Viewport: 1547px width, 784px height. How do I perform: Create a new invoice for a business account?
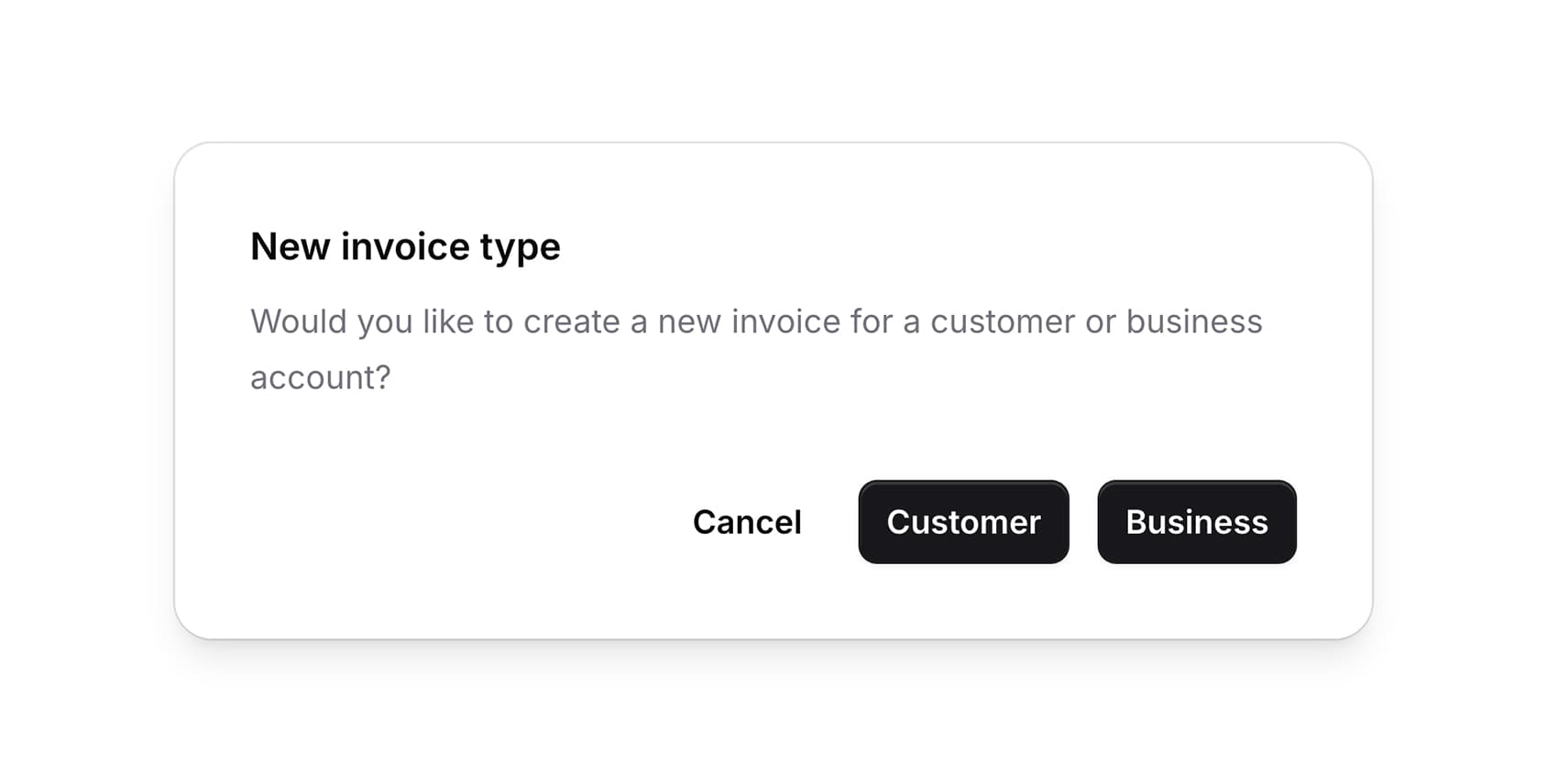pos(1196,522)
